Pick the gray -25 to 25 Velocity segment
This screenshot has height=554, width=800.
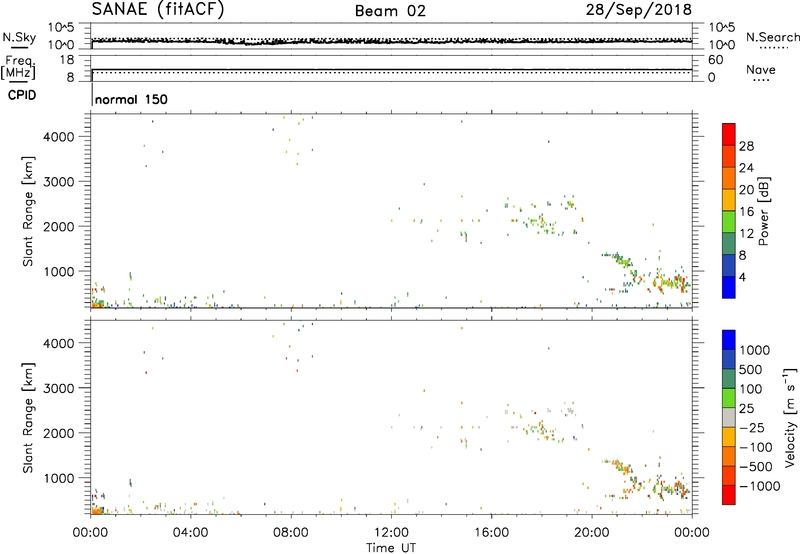729,417
